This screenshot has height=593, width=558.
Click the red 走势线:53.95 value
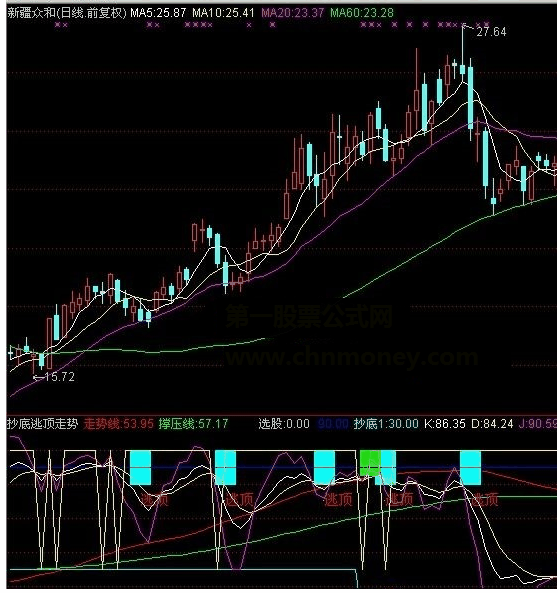119,424
